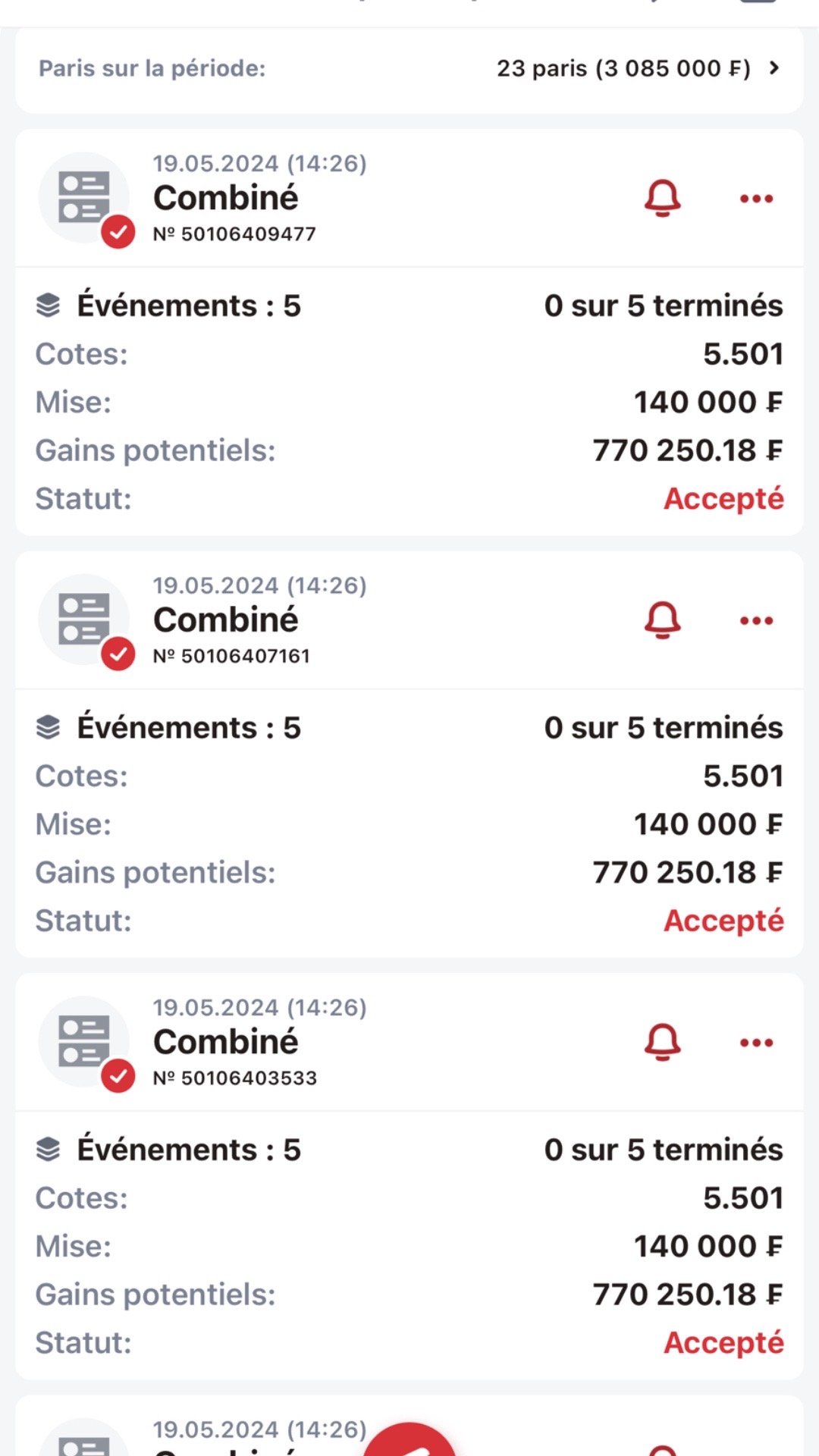The height and width of the screenshot is (1456, 819).
Task: Tap notification bell for bet 50106409477
Action: (662, 199)
